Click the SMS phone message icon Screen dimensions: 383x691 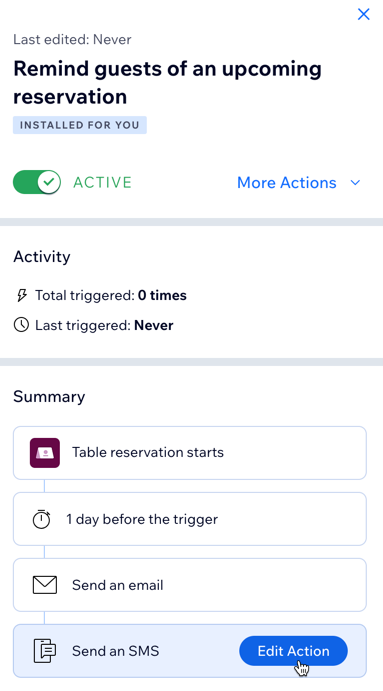pos(45,651)
